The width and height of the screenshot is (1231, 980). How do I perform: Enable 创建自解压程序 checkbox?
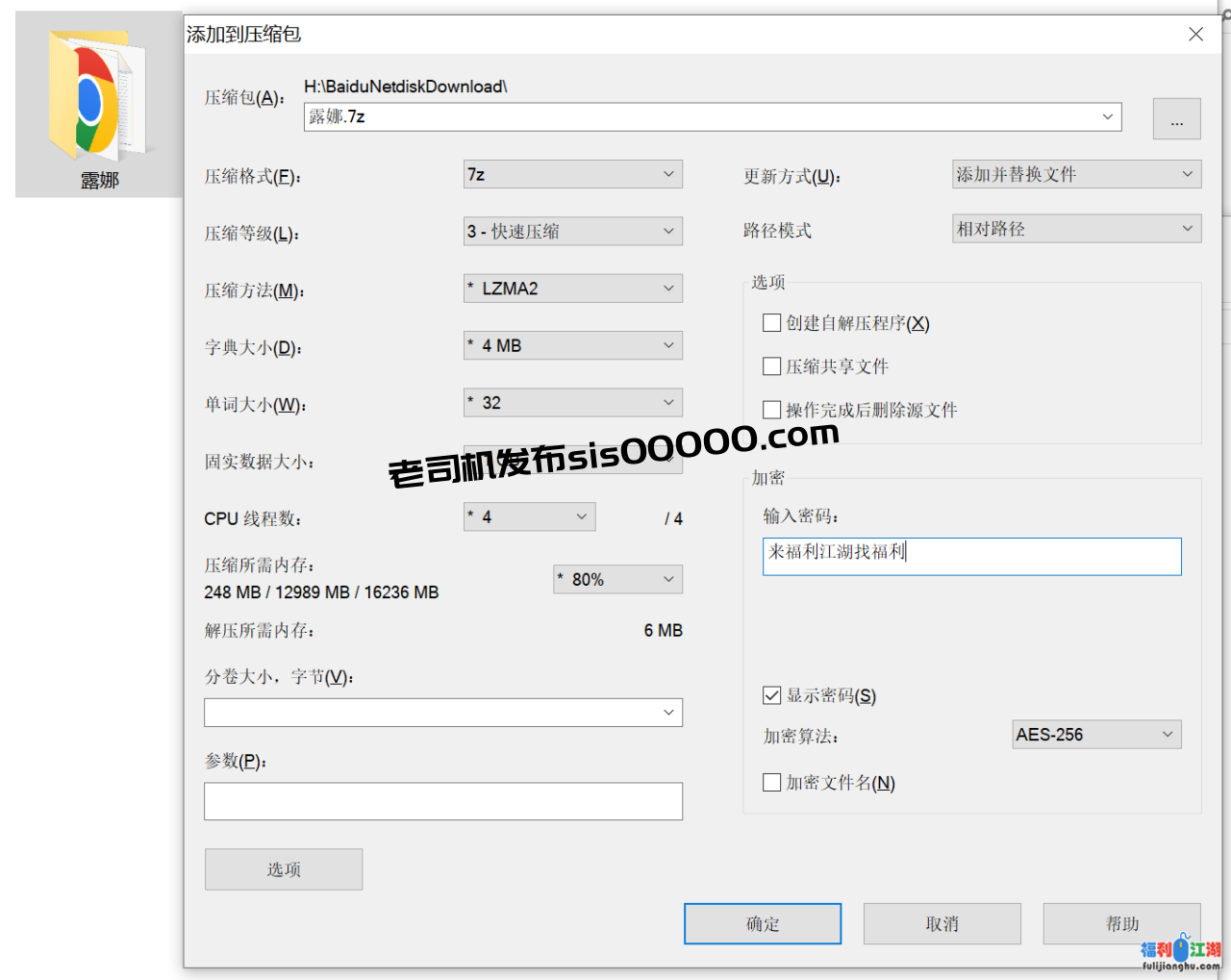coord(771,323)
